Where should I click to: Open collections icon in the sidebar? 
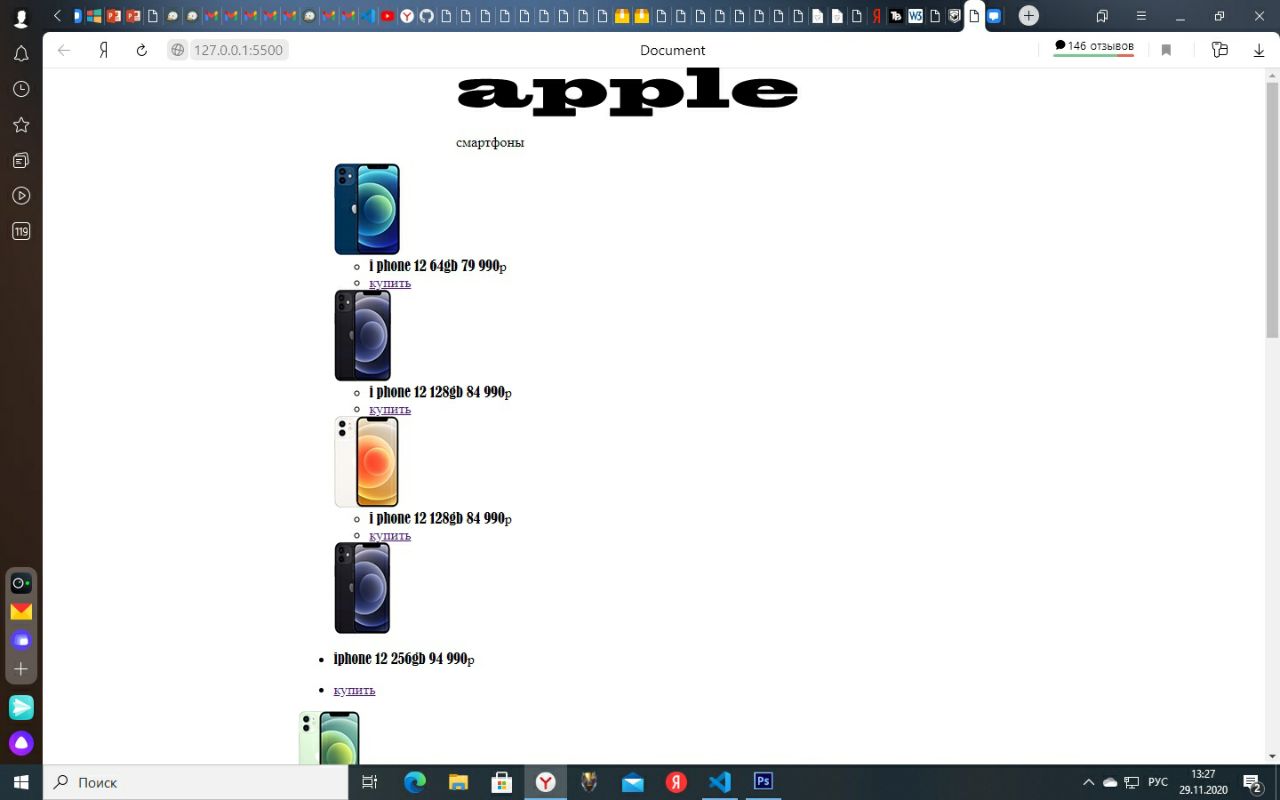21,160
